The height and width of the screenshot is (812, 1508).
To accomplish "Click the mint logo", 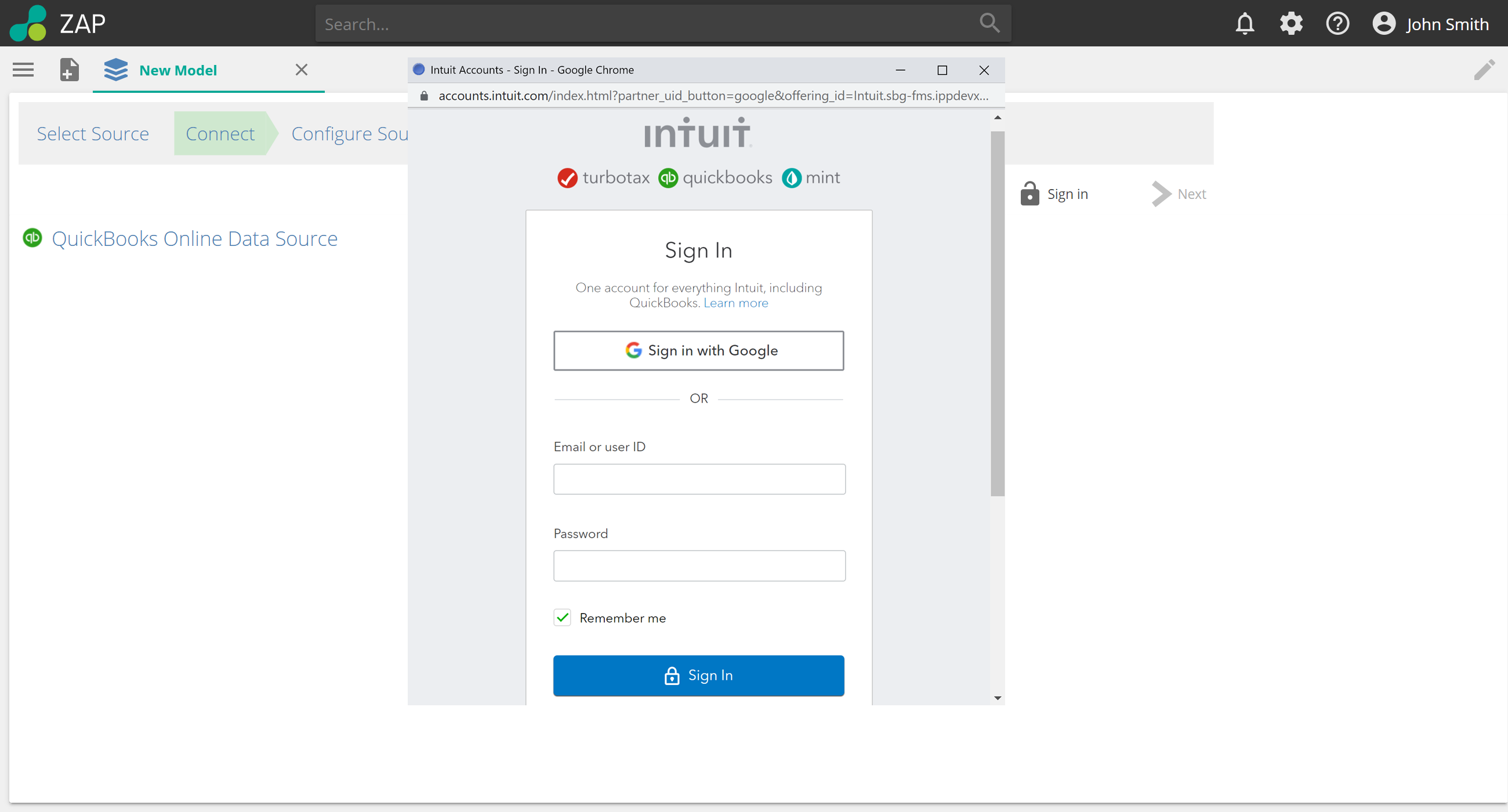I will [x=811, y=177].
